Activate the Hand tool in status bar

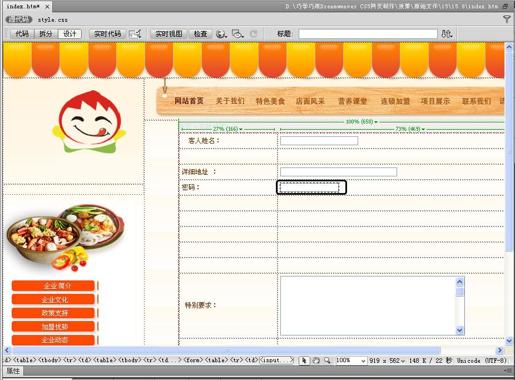coord(316,360)
